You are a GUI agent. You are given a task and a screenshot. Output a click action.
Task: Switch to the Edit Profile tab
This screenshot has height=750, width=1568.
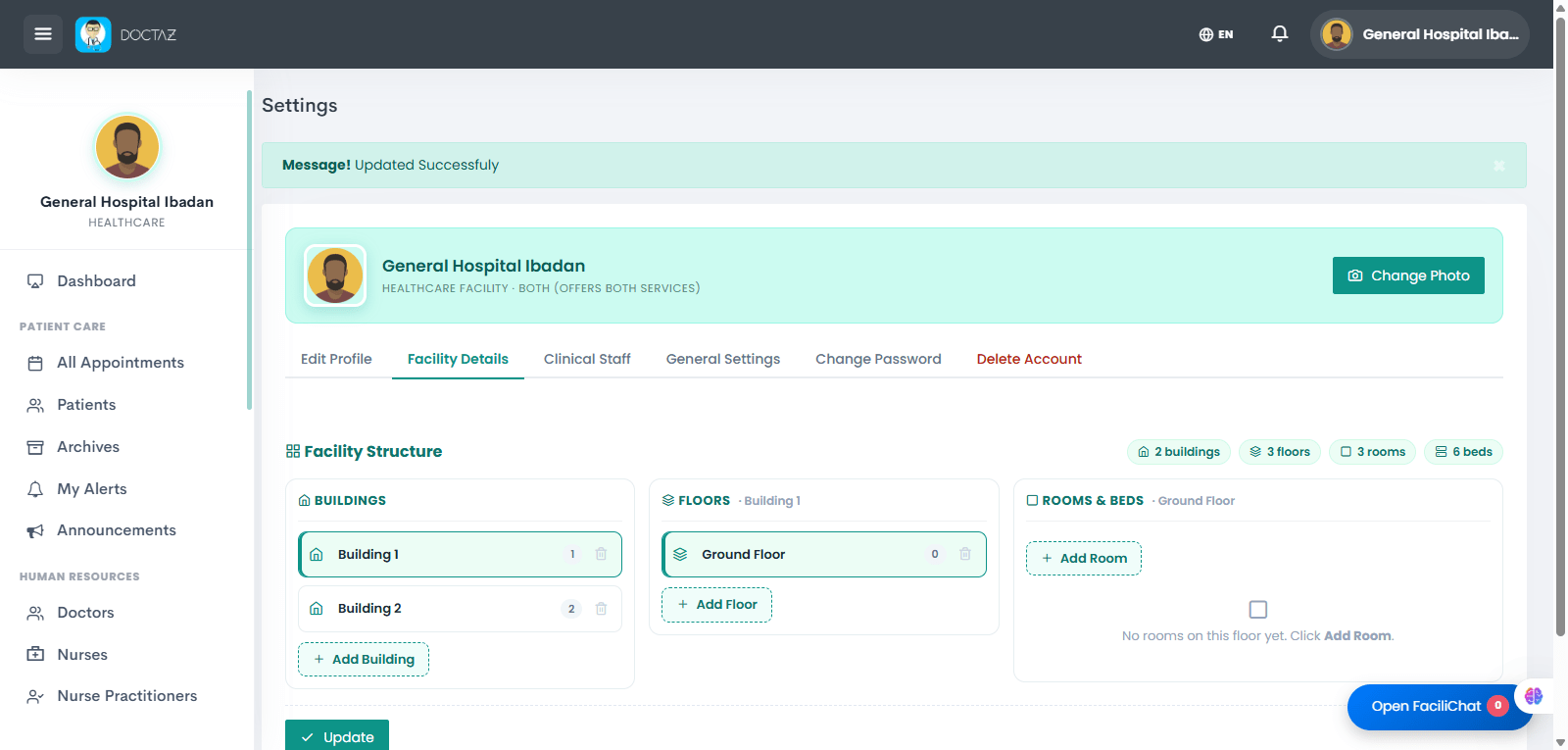[x=336, y=359]
